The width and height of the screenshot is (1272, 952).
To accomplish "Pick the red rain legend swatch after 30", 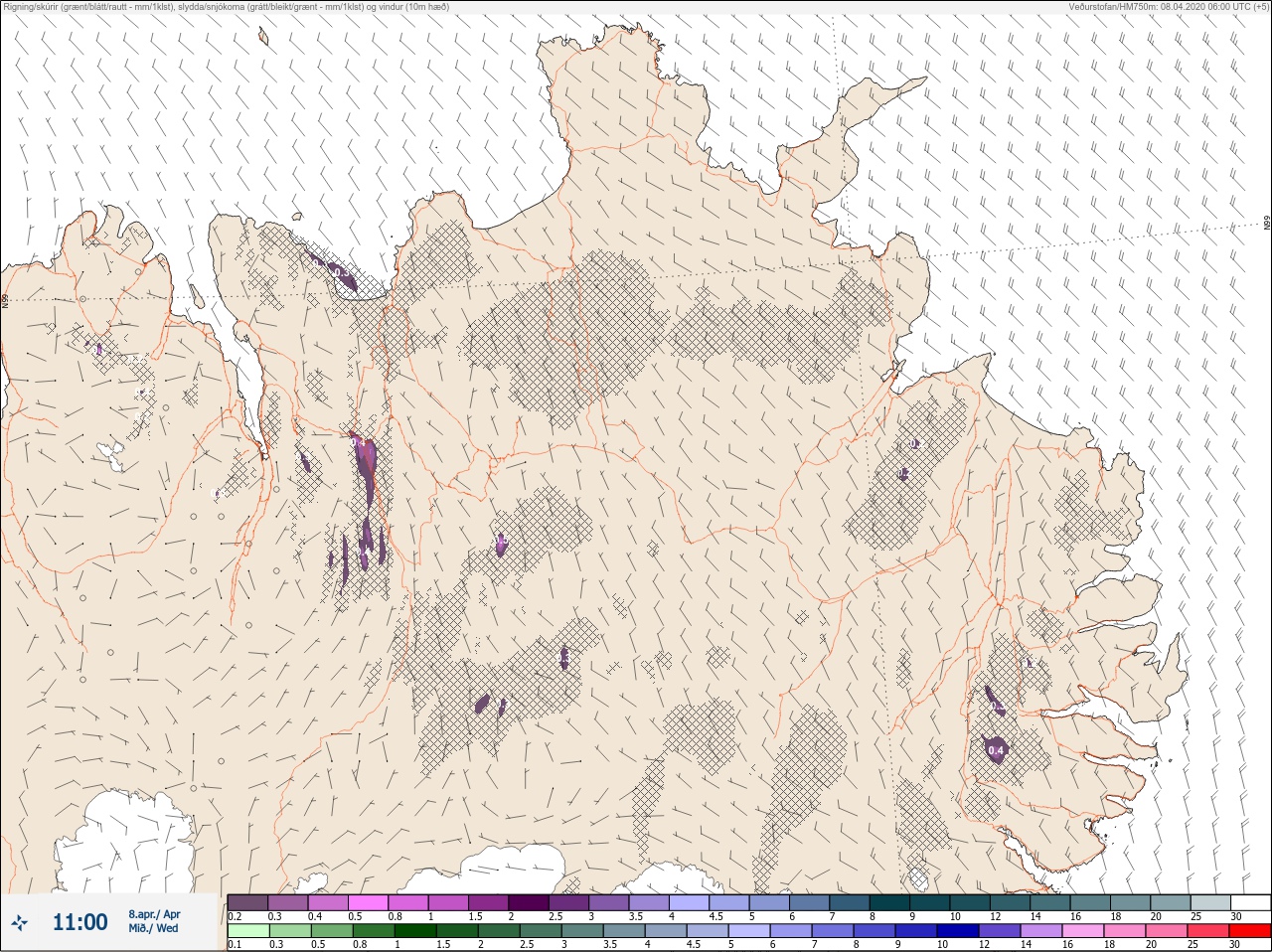I will click(1250, 931).
